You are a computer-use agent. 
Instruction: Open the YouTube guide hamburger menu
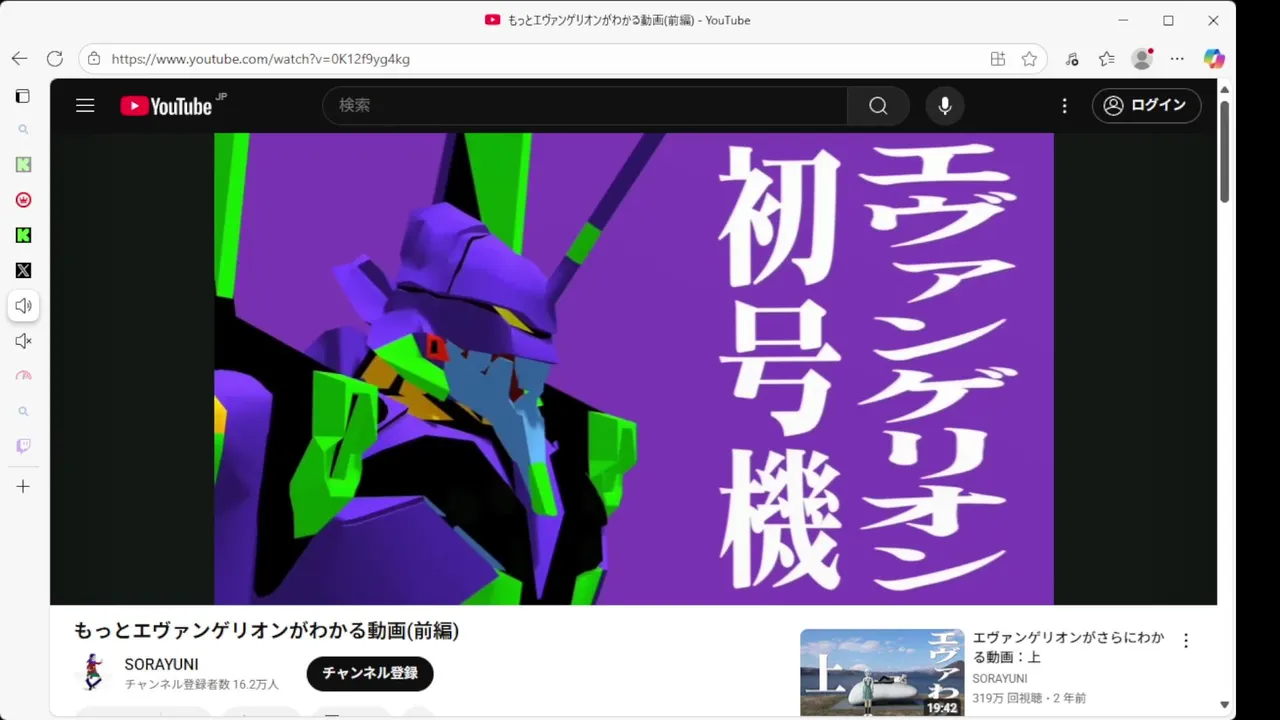pos(85,105)
